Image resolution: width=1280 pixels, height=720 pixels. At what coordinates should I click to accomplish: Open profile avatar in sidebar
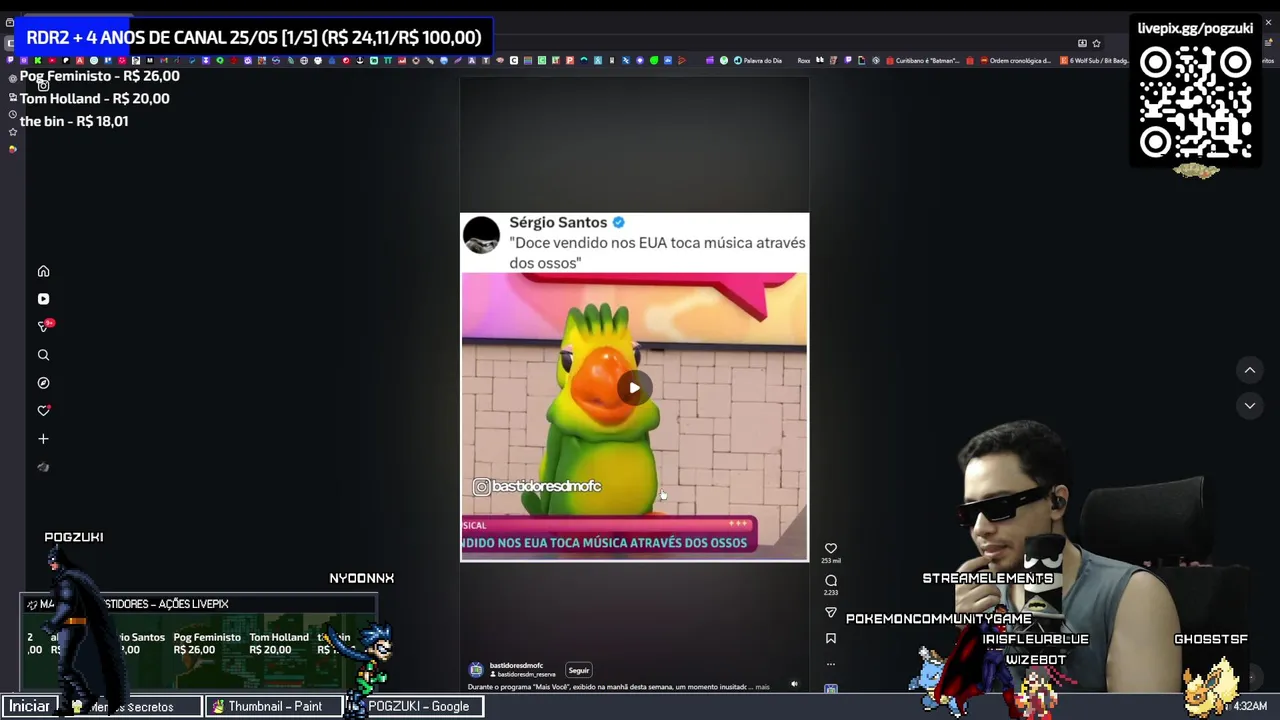click(x=43, y=467)
